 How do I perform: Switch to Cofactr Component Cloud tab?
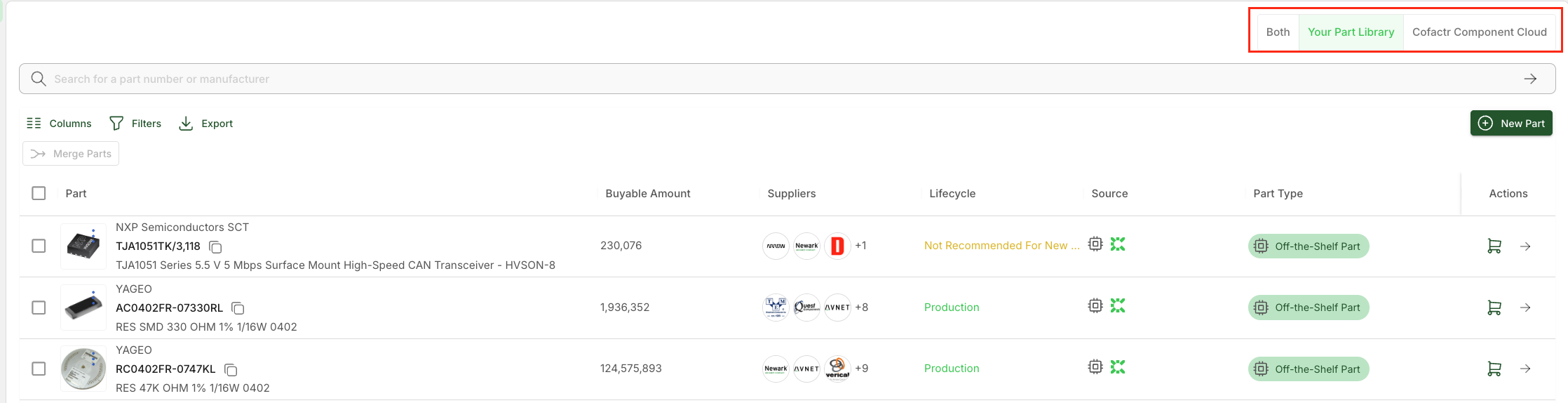(1479, 32)
